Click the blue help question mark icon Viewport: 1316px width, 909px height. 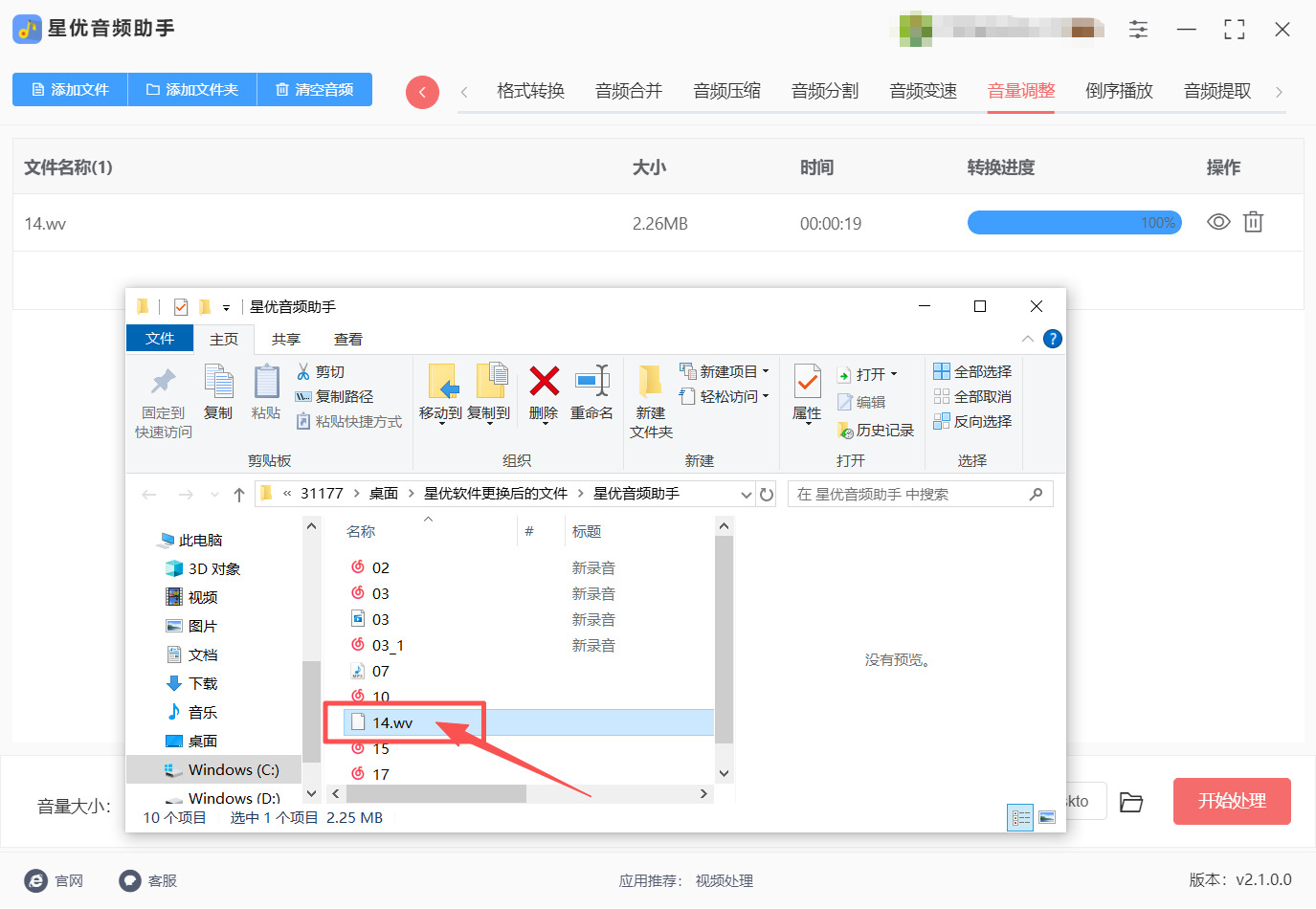pyautogui.click(x=1052, y=339)
